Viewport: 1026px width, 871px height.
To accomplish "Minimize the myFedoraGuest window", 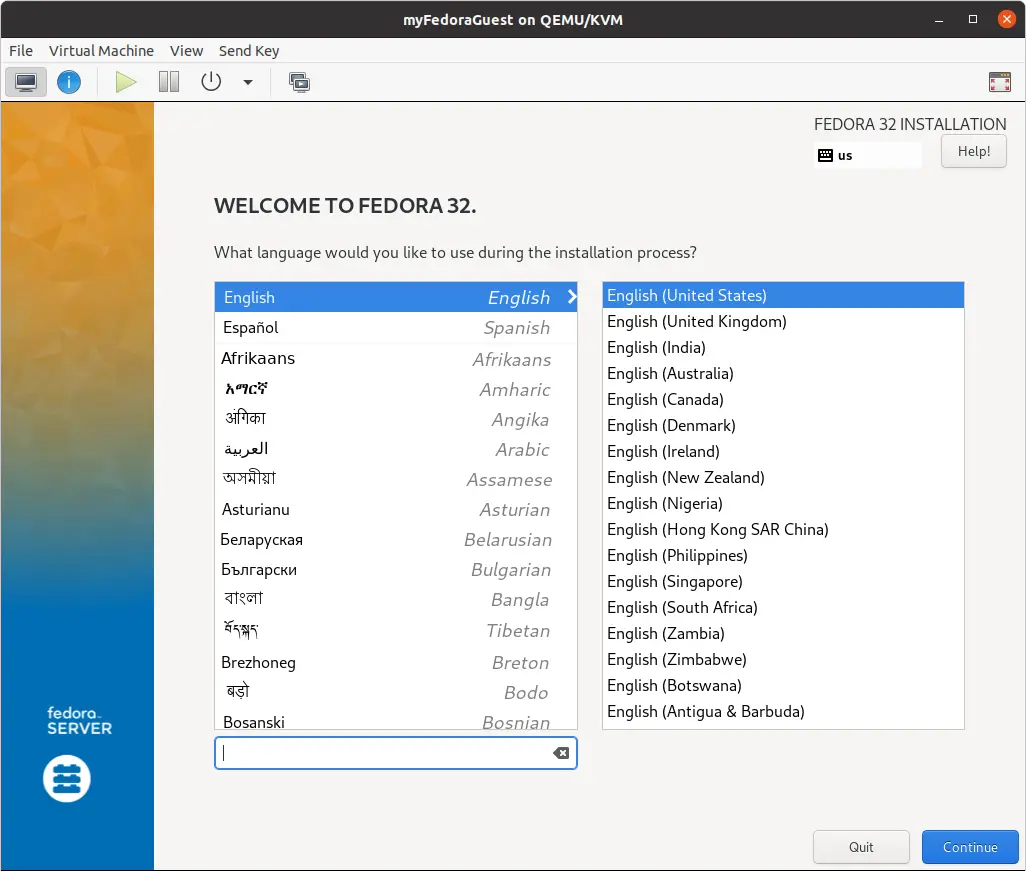I will pyautogui.click(x=939, y=20).
